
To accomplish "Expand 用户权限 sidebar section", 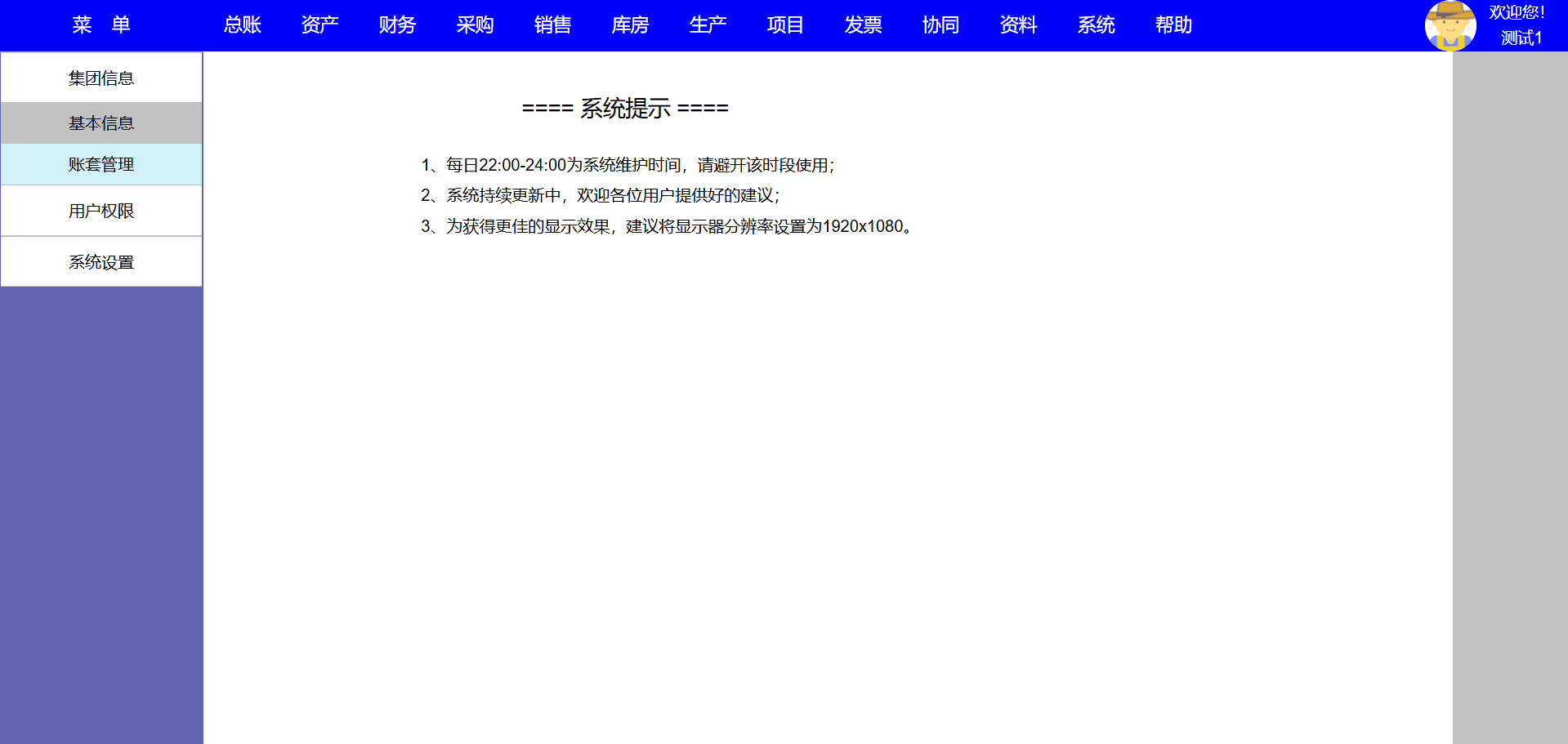I will pyautogui.click(x=101, y=212).
